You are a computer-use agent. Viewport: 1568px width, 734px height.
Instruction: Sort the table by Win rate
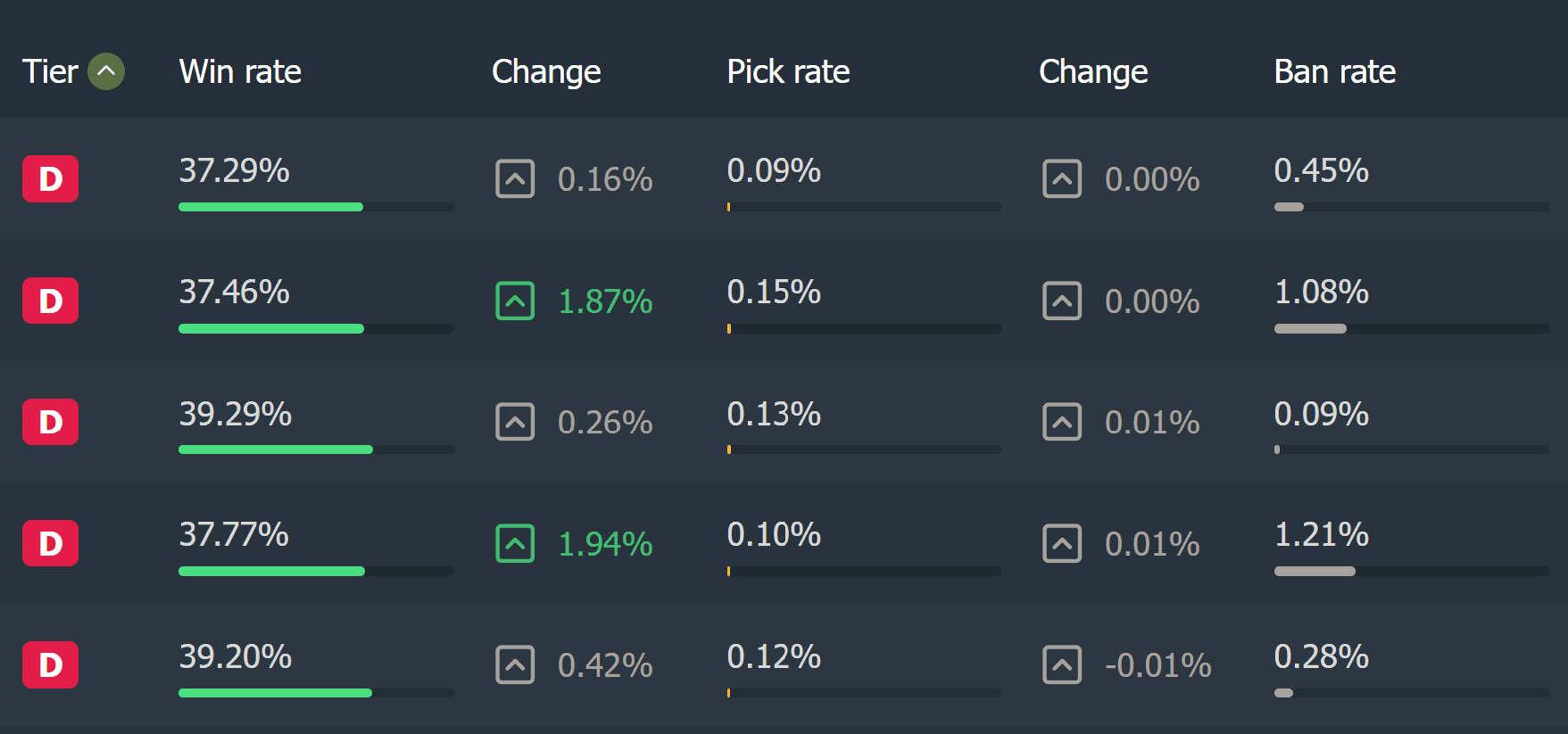240,71
